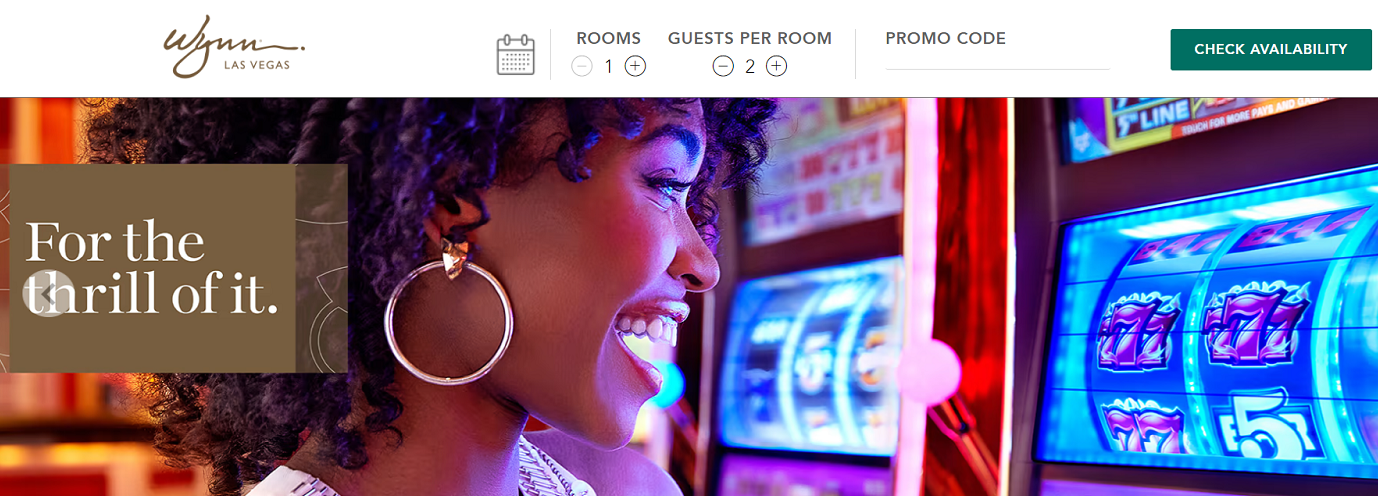Increase the number of rooms
The height and width of the screenshot is (496, 1378).
point(635,67)
